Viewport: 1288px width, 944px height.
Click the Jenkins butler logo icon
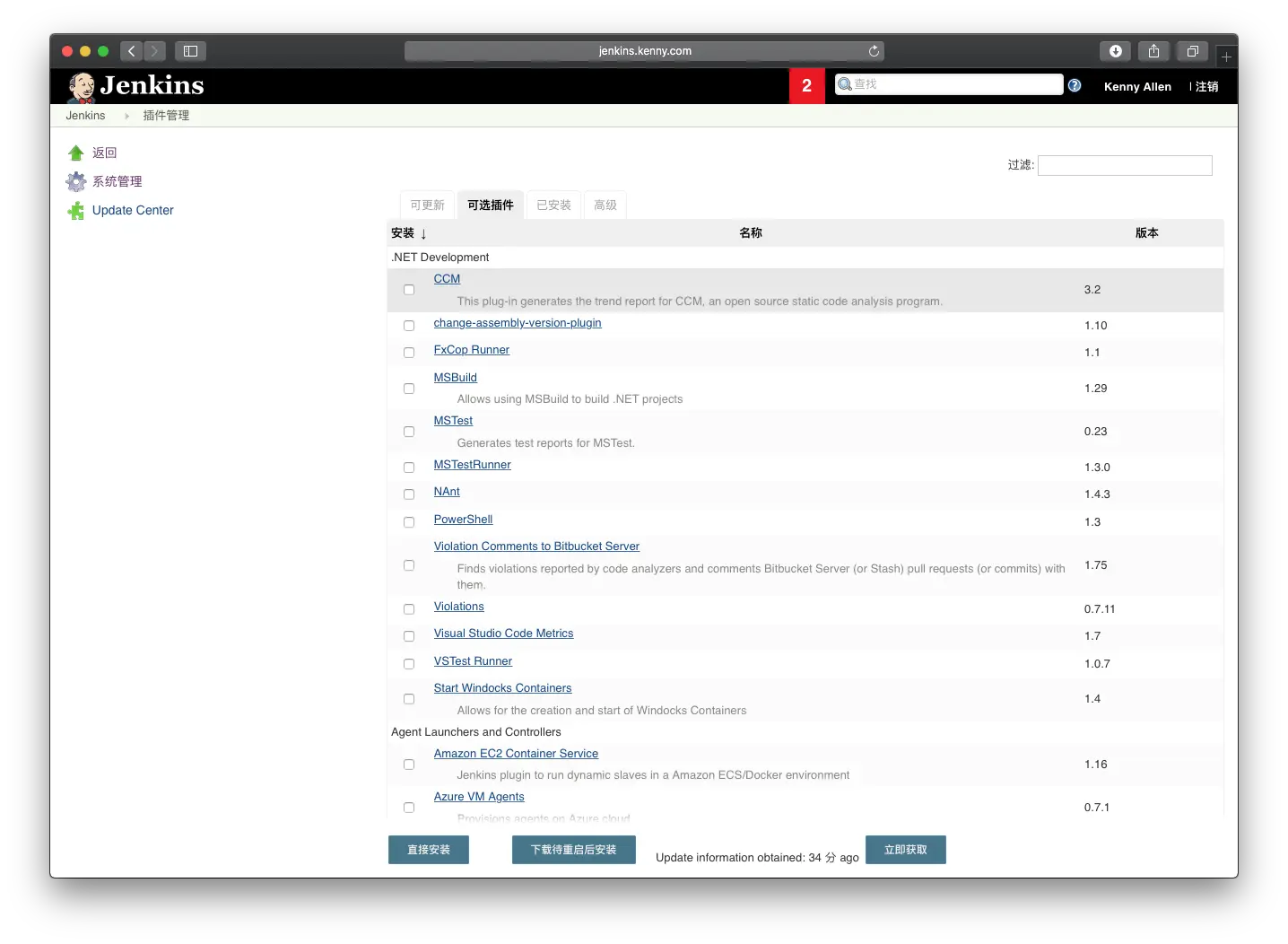pos(82,86)
